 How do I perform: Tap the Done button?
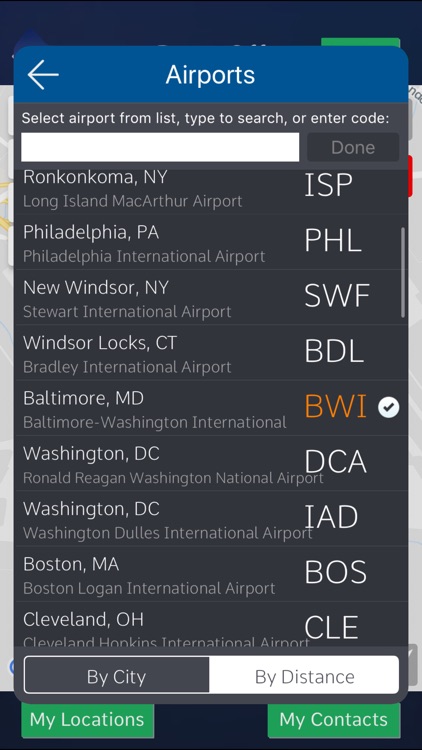click(x=353, y=147)
